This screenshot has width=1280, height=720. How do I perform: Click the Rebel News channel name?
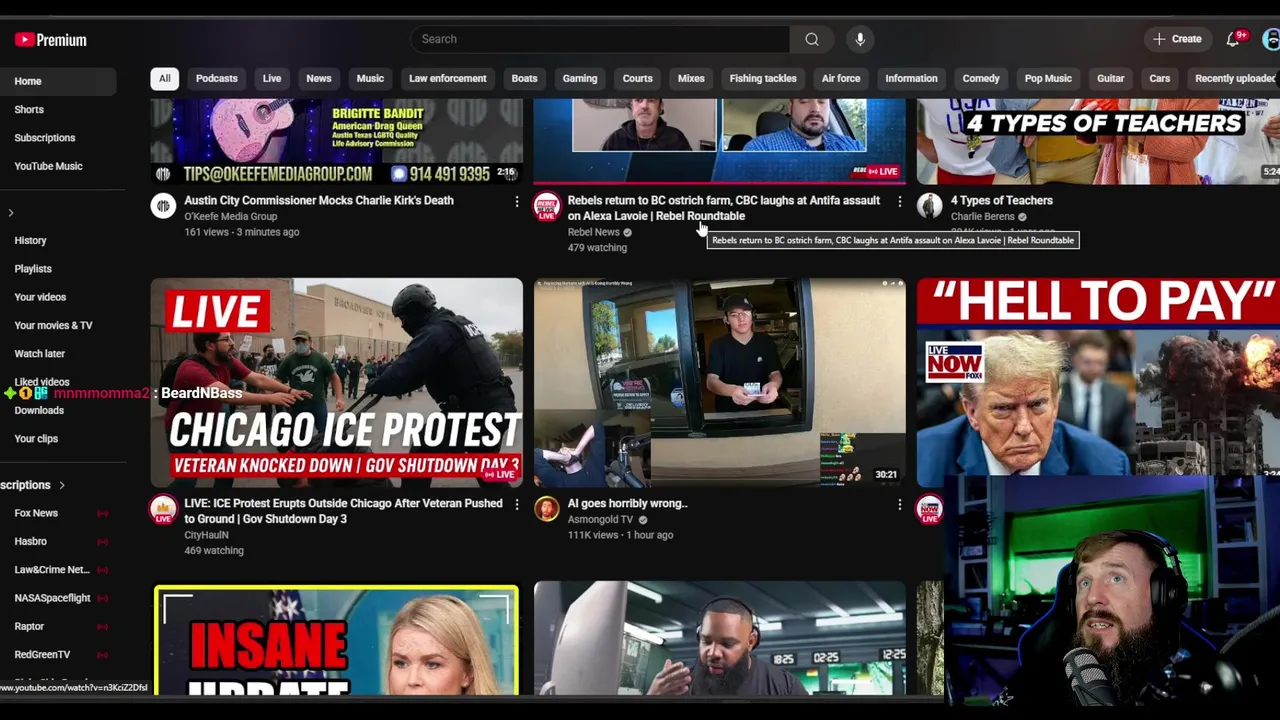(593, 232)
